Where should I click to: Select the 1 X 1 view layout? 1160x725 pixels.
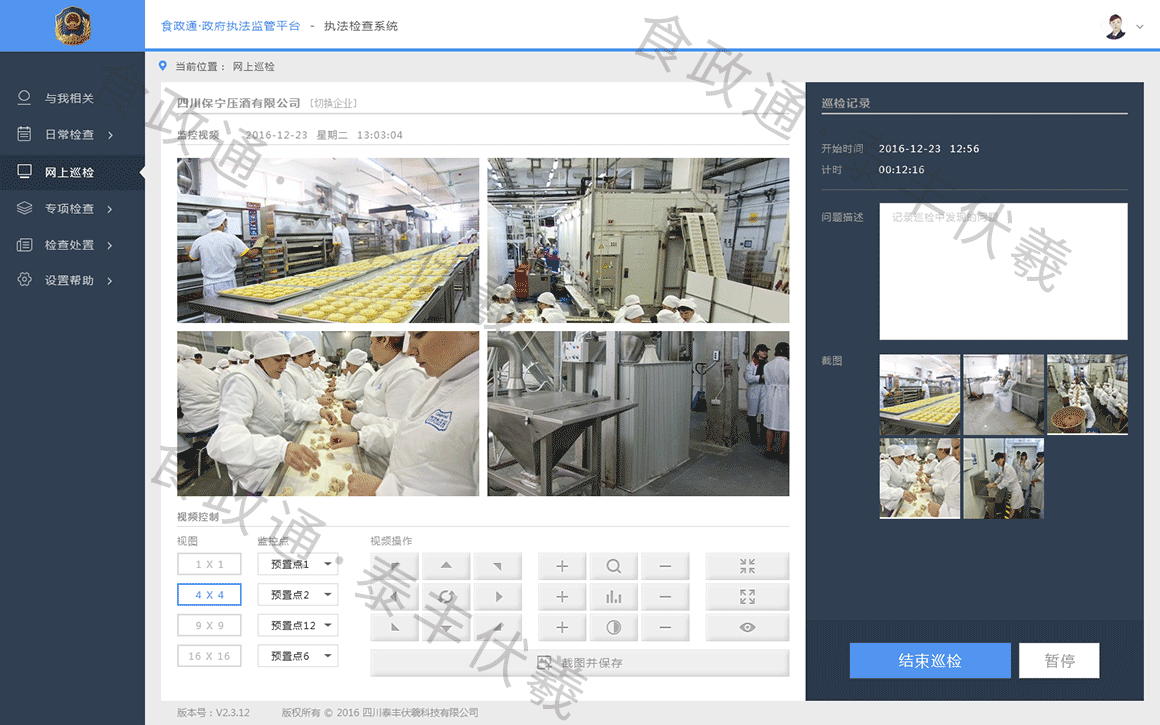coord(209,564)
